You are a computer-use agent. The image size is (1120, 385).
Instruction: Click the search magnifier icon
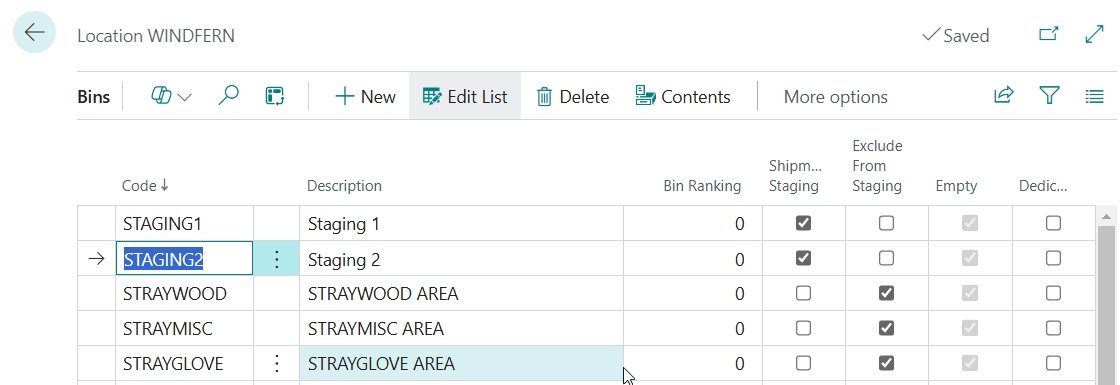click(228, 96)
